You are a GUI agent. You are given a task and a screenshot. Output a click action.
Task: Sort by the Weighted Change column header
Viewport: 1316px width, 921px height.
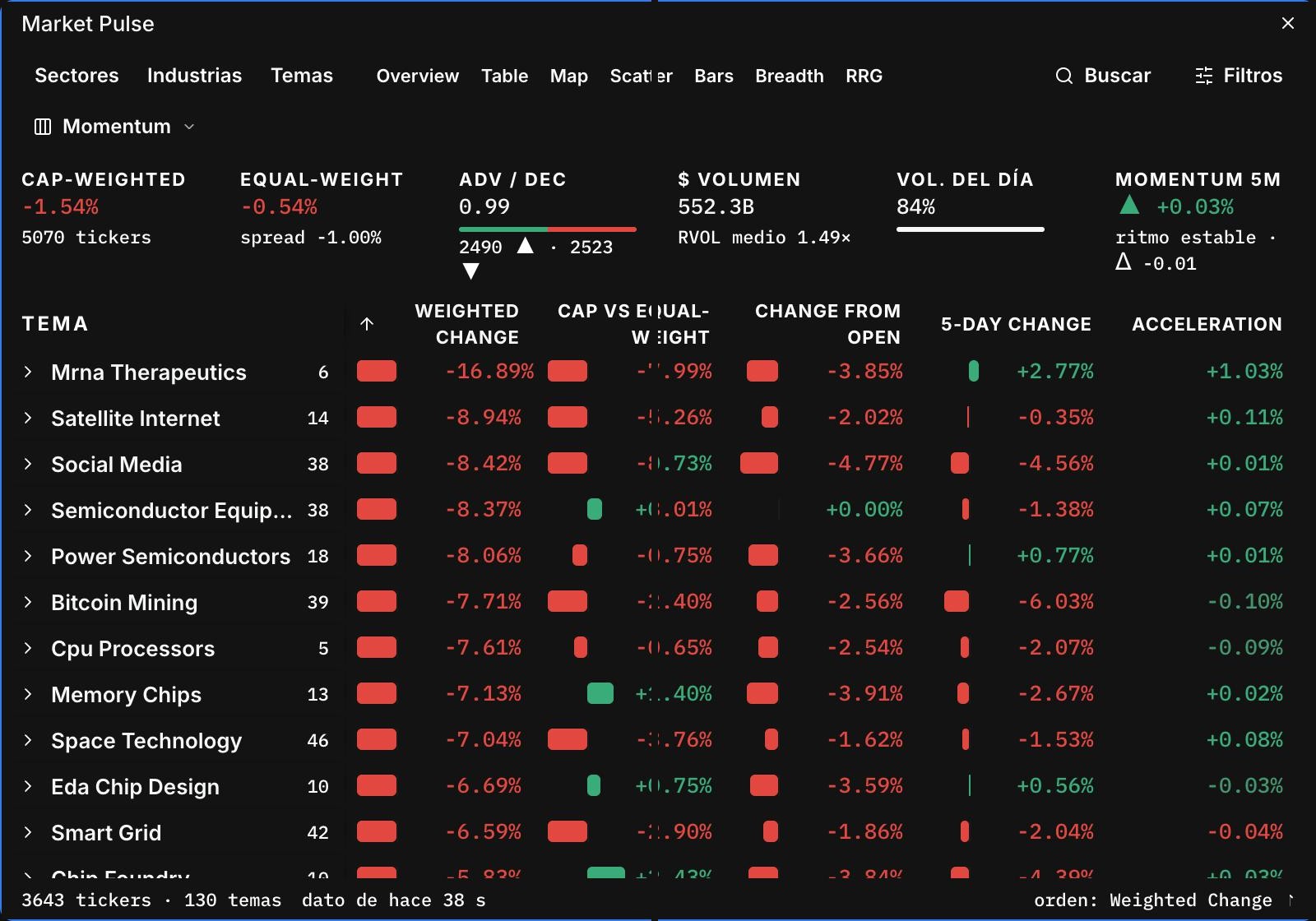coord(466,324)
